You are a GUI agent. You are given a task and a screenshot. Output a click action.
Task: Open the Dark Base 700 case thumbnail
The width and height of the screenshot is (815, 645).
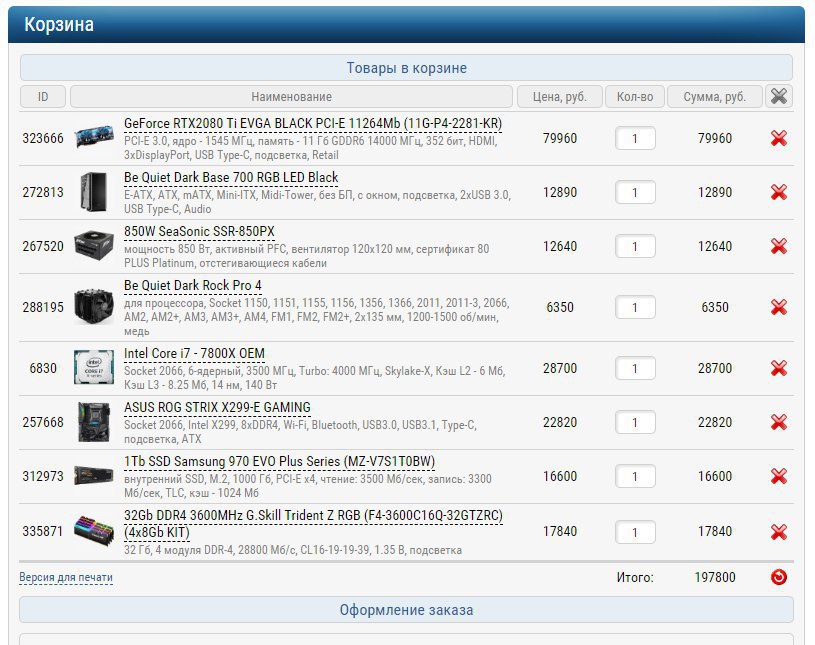click(x=94, y=192)
